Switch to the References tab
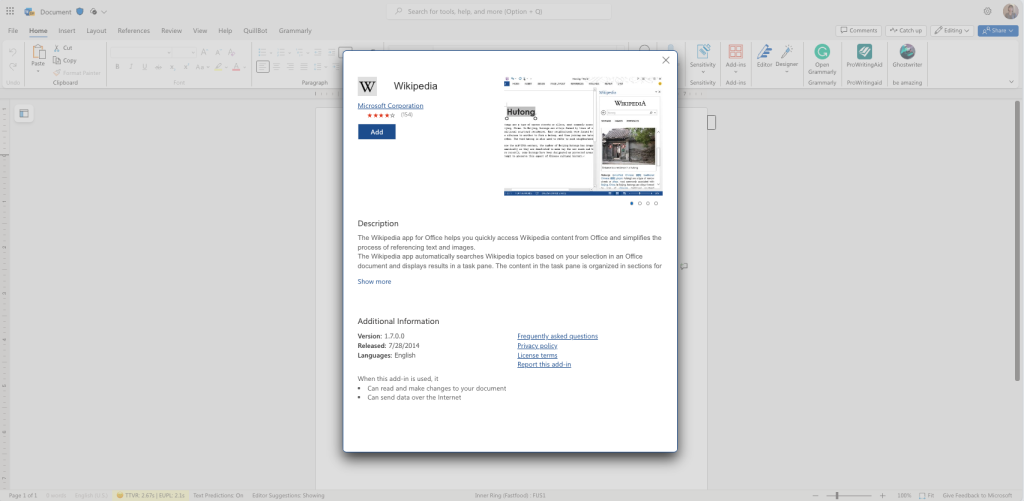The image size is (1024, 501). pyautogui.click(x=133, y=31)
